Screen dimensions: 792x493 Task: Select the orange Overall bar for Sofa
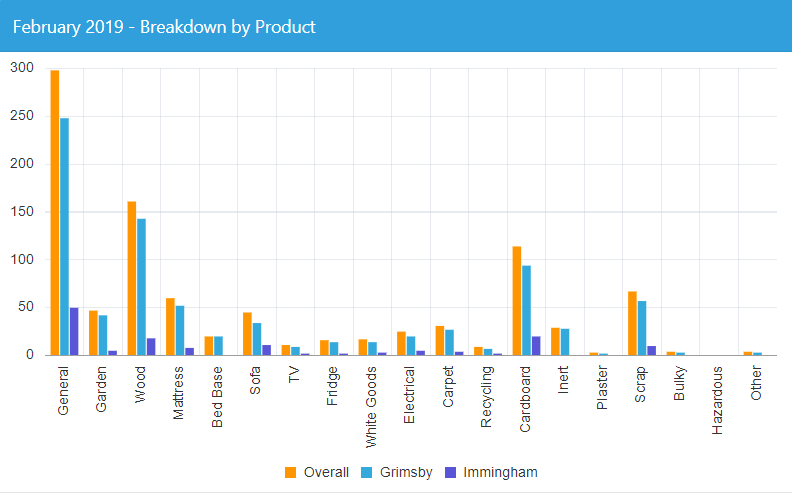(x=248, y=334)
